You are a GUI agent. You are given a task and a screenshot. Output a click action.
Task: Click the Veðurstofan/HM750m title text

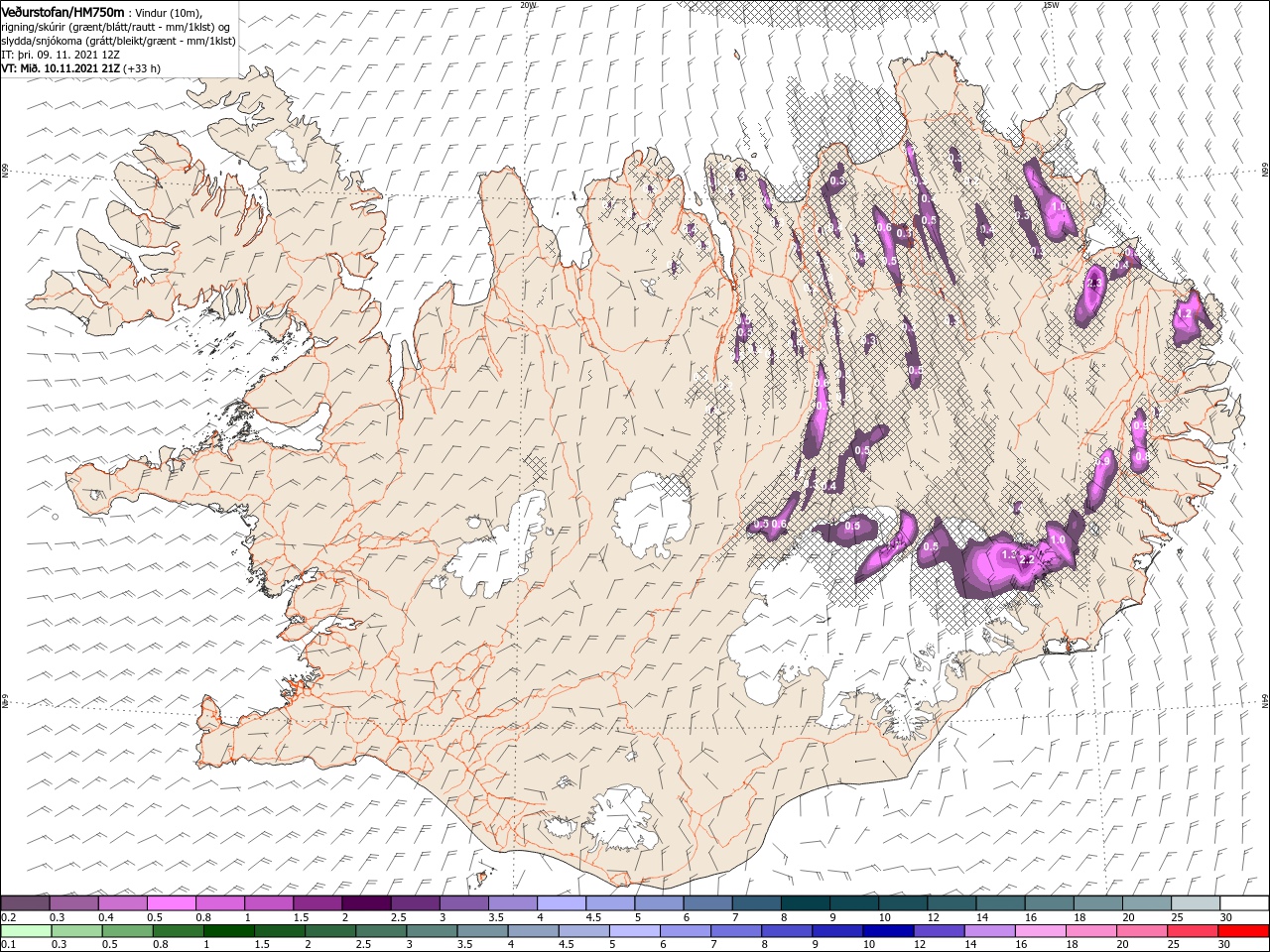tap(63, 11)
